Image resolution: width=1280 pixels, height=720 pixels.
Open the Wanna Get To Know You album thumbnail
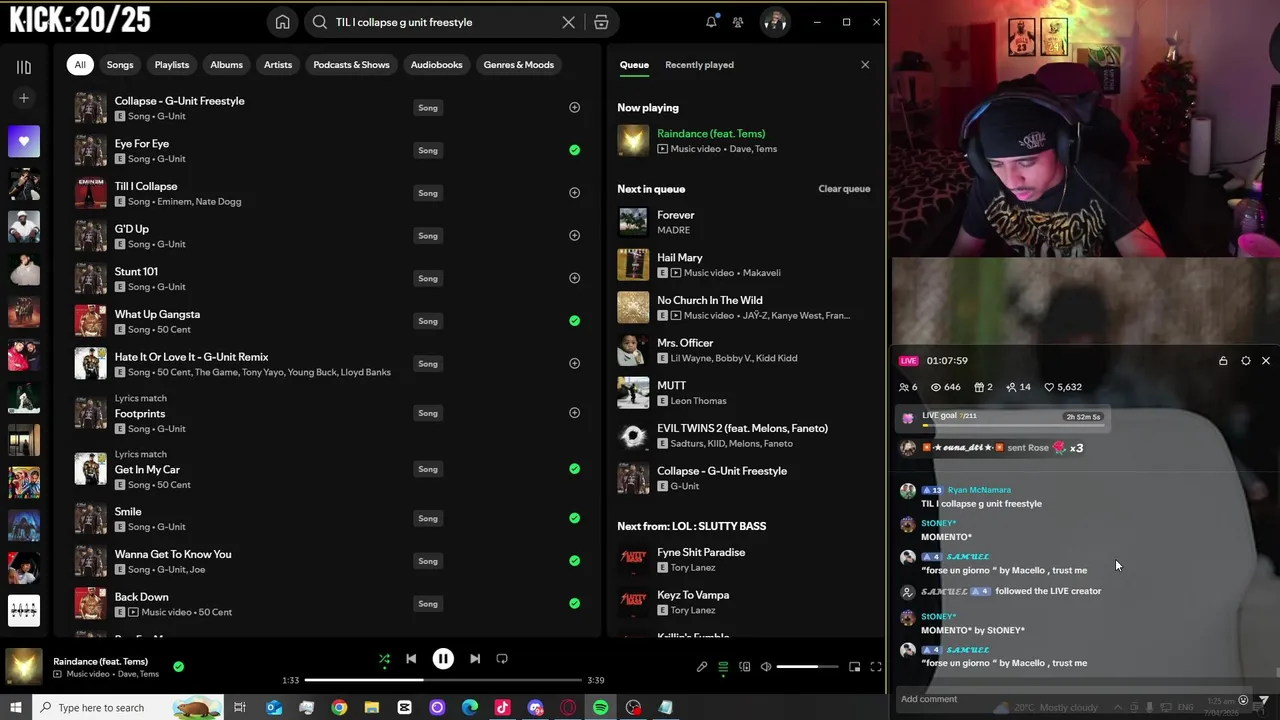(91, 561)
